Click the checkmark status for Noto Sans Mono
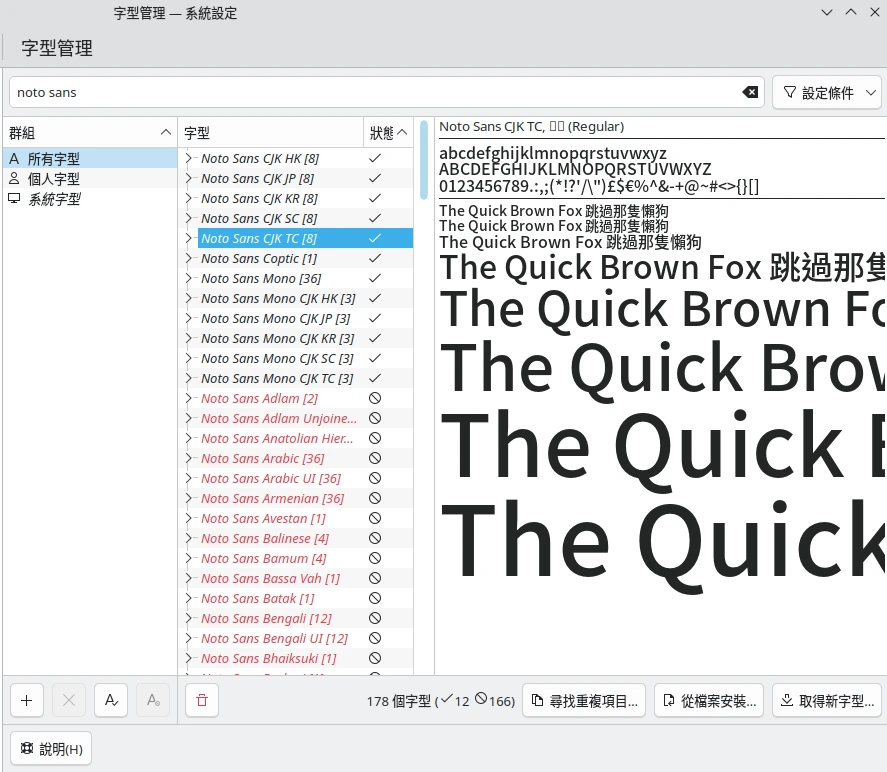The width and height of the screenshot is (887, 772). tap(375, 278)
